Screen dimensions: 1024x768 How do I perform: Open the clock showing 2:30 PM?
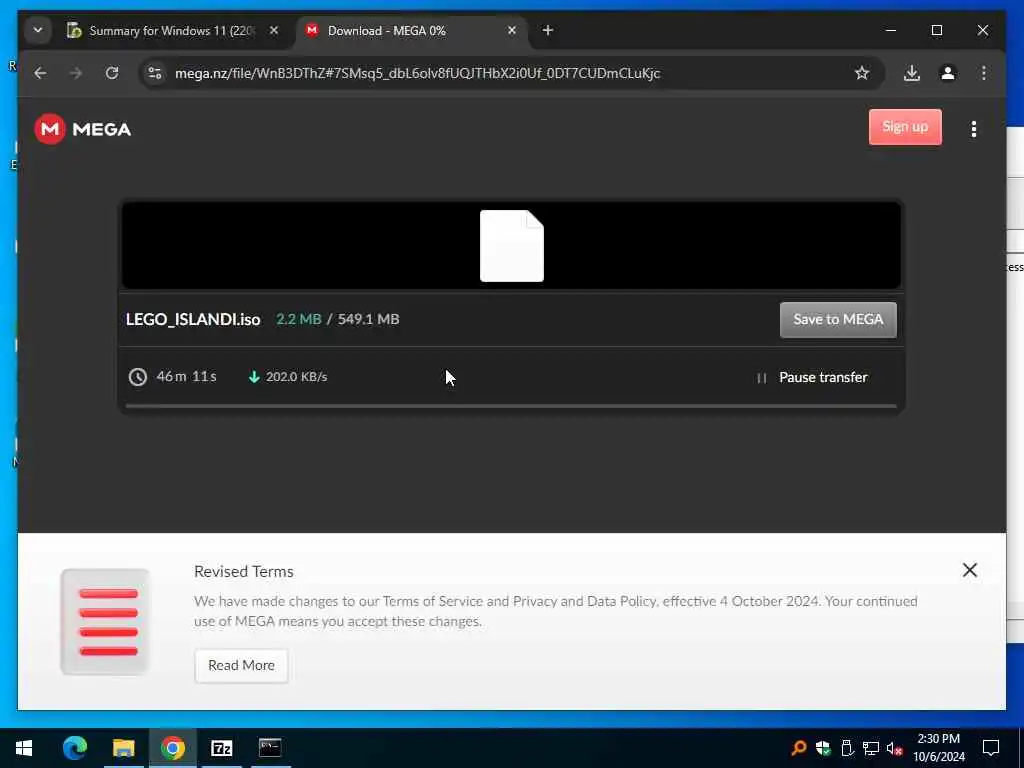[938, 748]
